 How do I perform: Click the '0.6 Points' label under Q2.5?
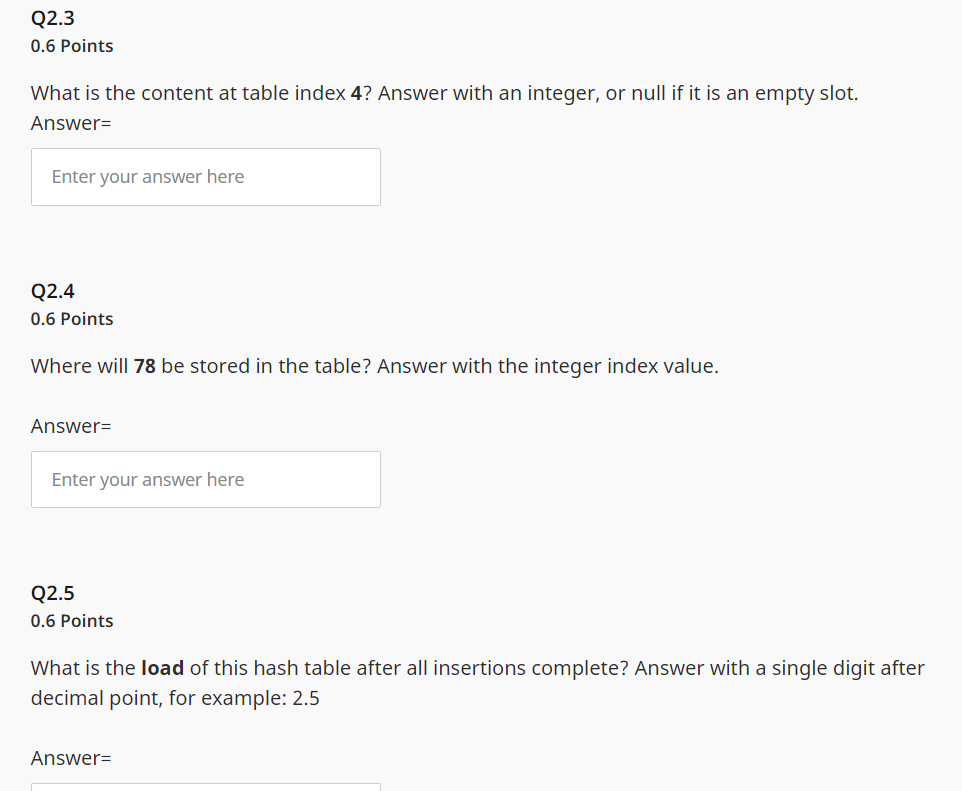coord(72,621)
